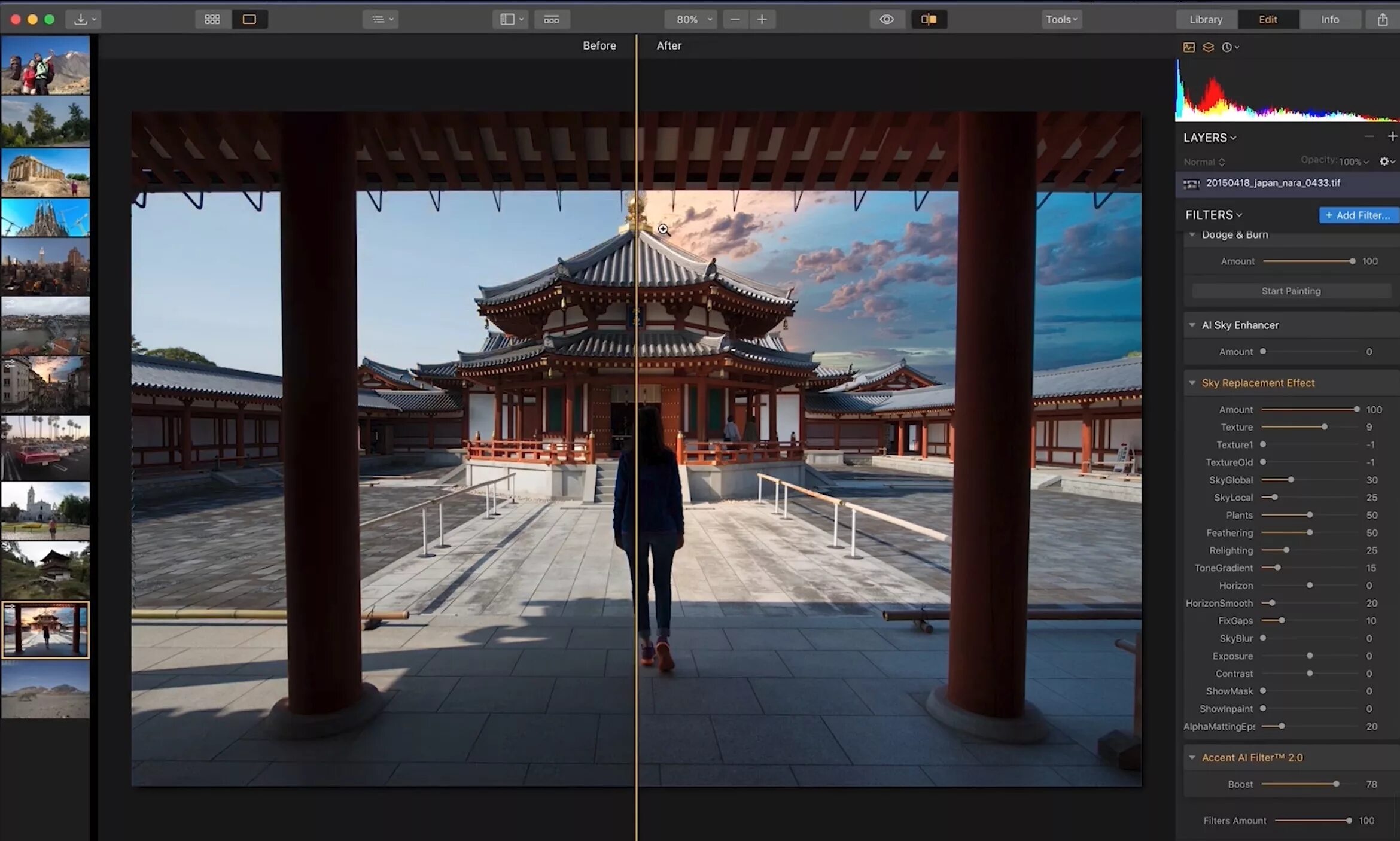Toggle the preview eye icon
The height and width of the screenshot is (841, 1400).
[887, 19]
